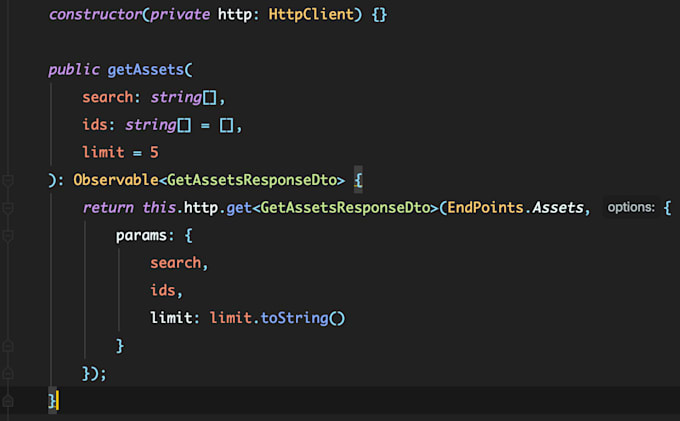Click 'http' parameter name in constructor
The width and height of the screenshot is (680, 421).
(235, 14)
